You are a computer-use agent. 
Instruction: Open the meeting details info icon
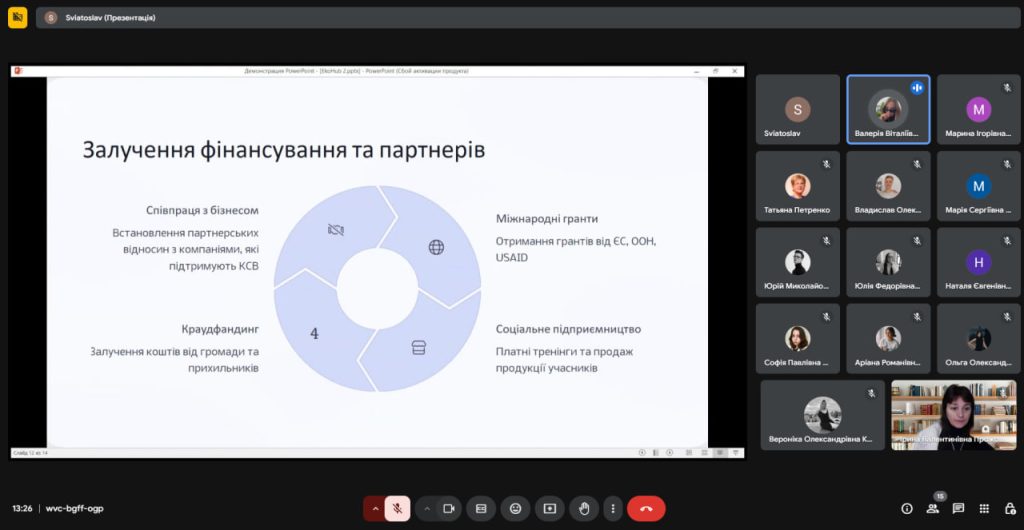point(907,508)
